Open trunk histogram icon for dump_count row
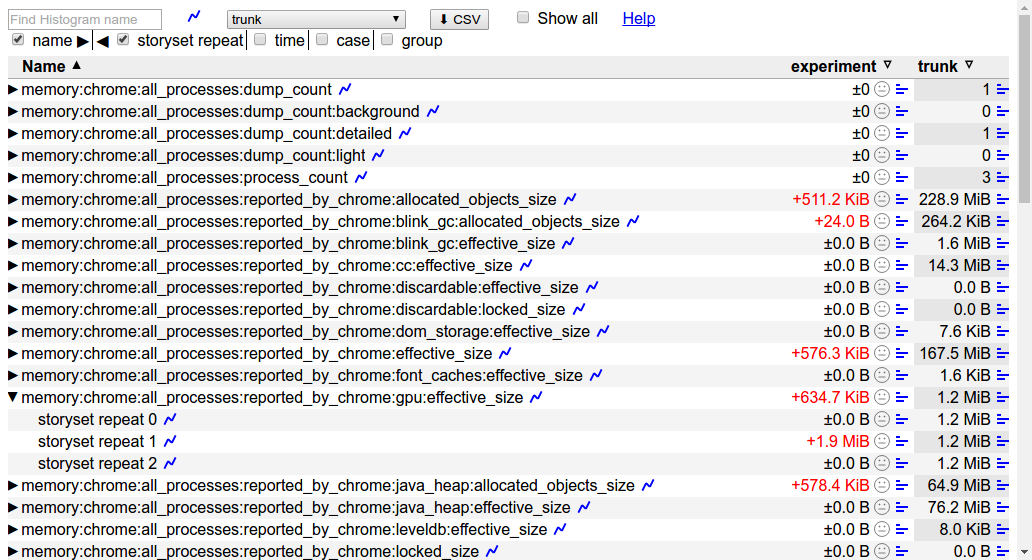Viewport: 1032px width, 560px height. [x=1002, y=89]
